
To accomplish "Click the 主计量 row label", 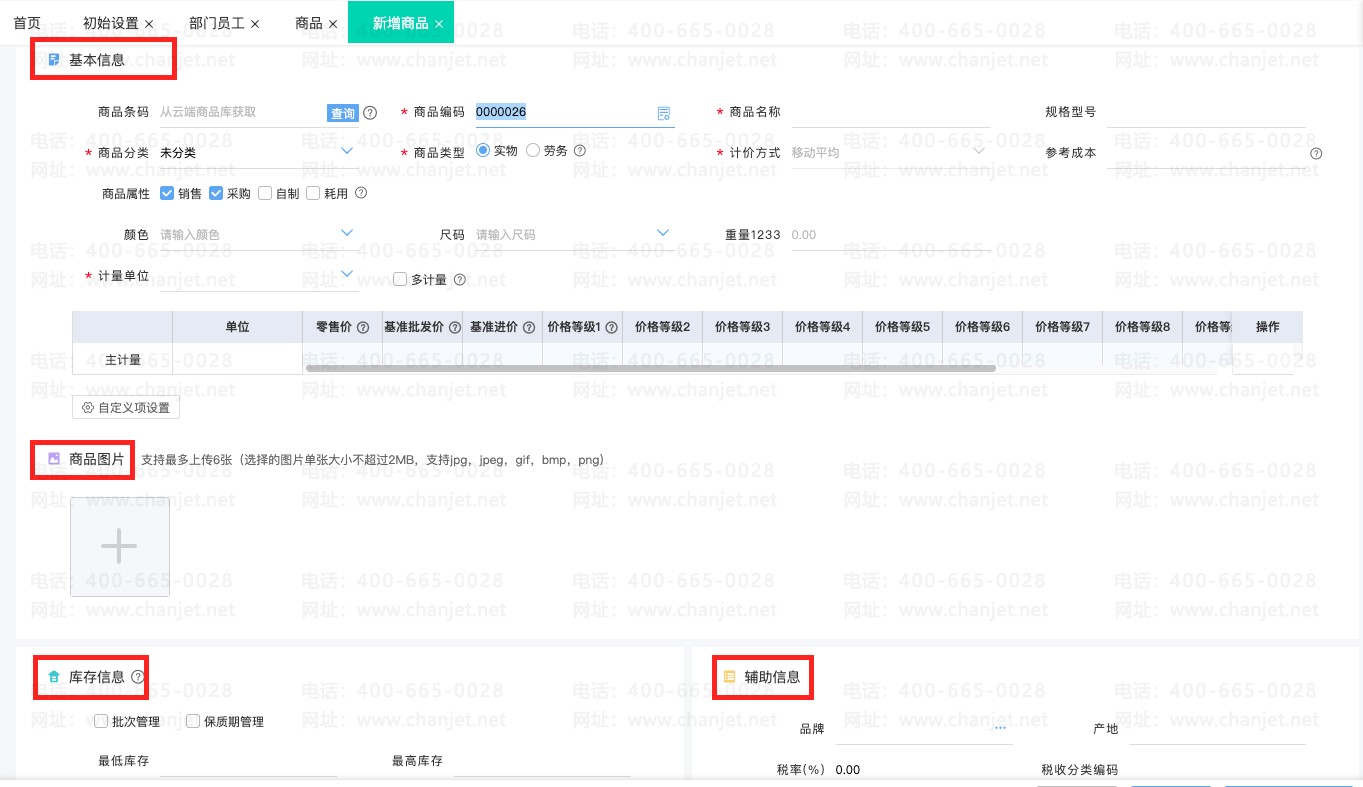I will tap(123, 360).
